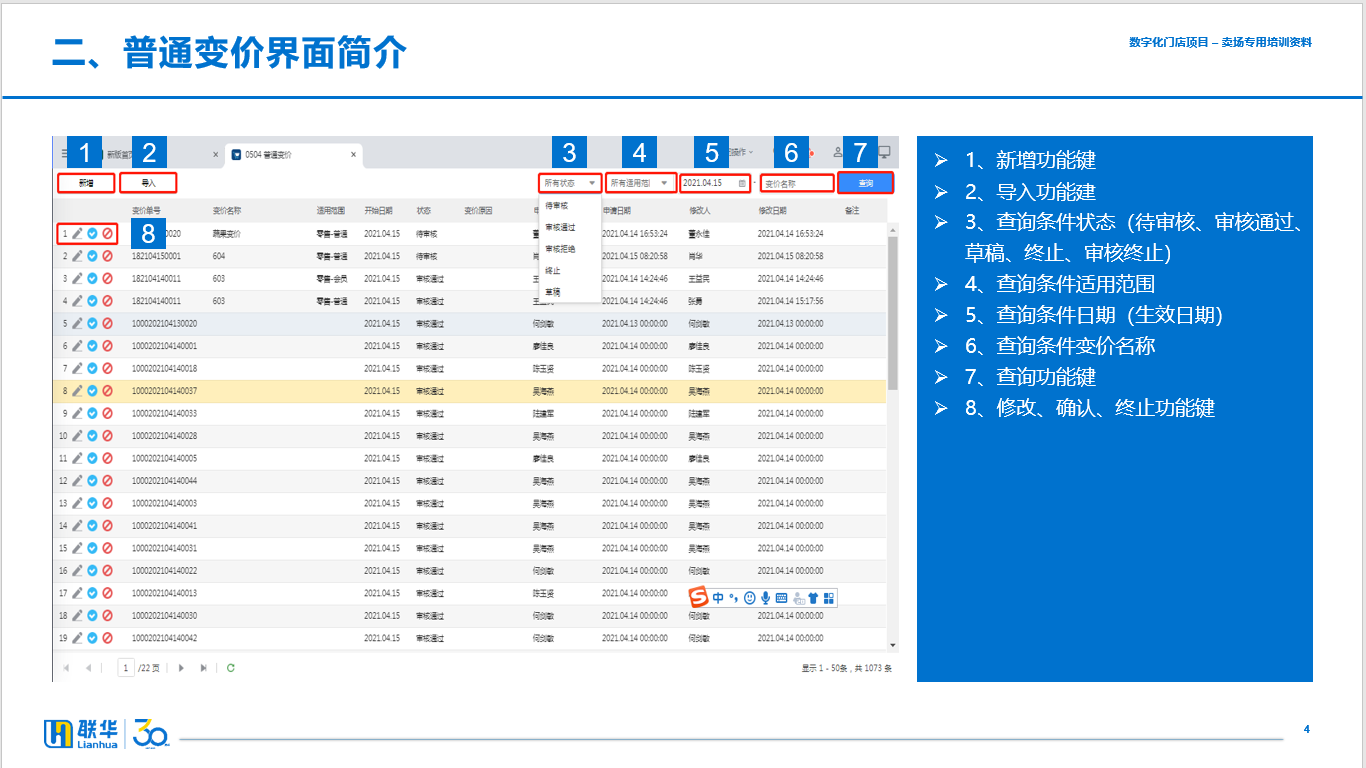The image size is (1366, 768).
Task: Click the confirm checkmark icon in row 2
Action: pos(92,256)
